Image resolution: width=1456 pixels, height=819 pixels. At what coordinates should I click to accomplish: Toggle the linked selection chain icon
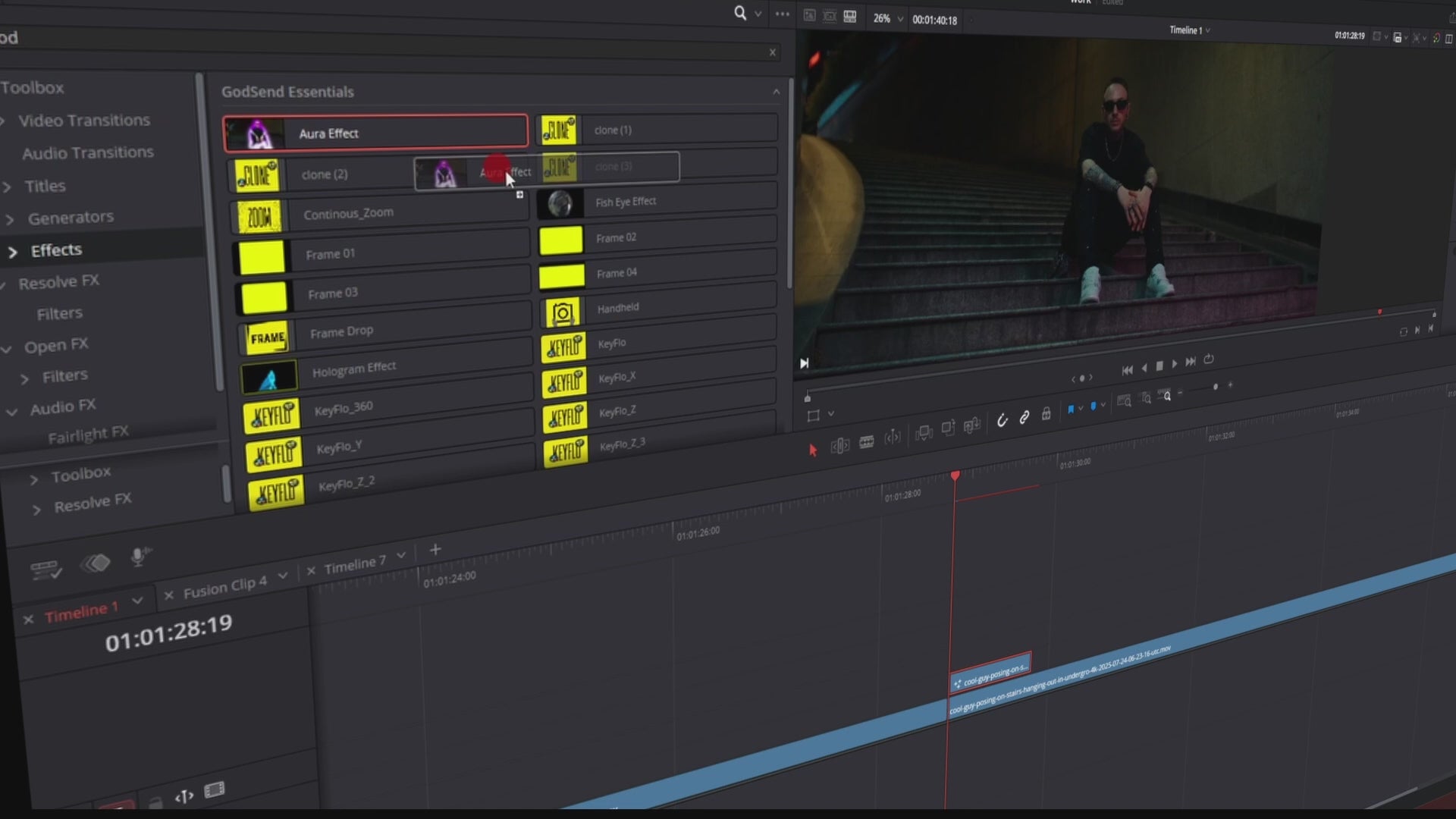coord(1025,417)
